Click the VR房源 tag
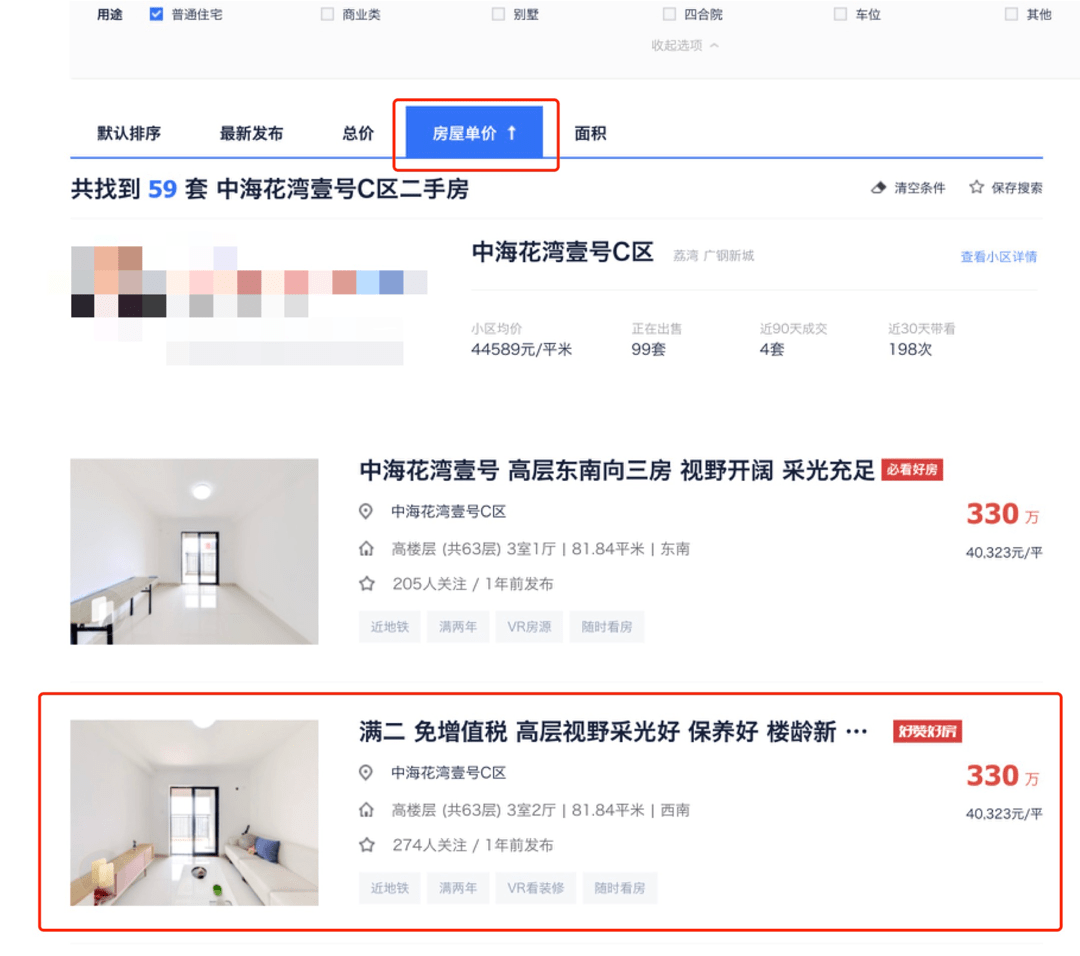The image size is (1080, 956). click(x=529, y=627)
